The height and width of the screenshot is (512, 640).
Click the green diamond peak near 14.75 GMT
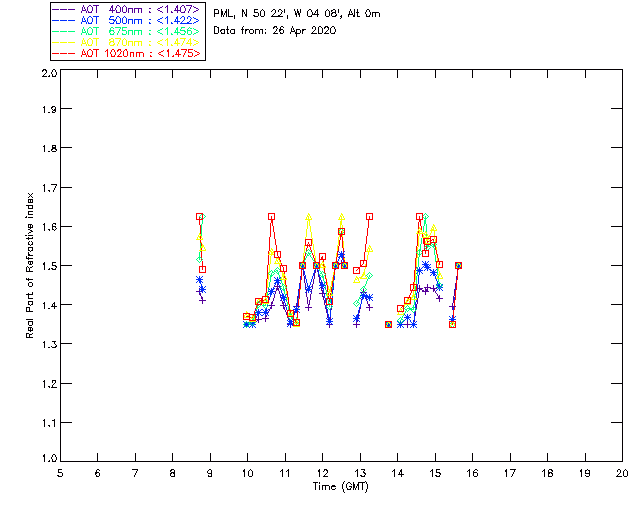coord(426,216)
